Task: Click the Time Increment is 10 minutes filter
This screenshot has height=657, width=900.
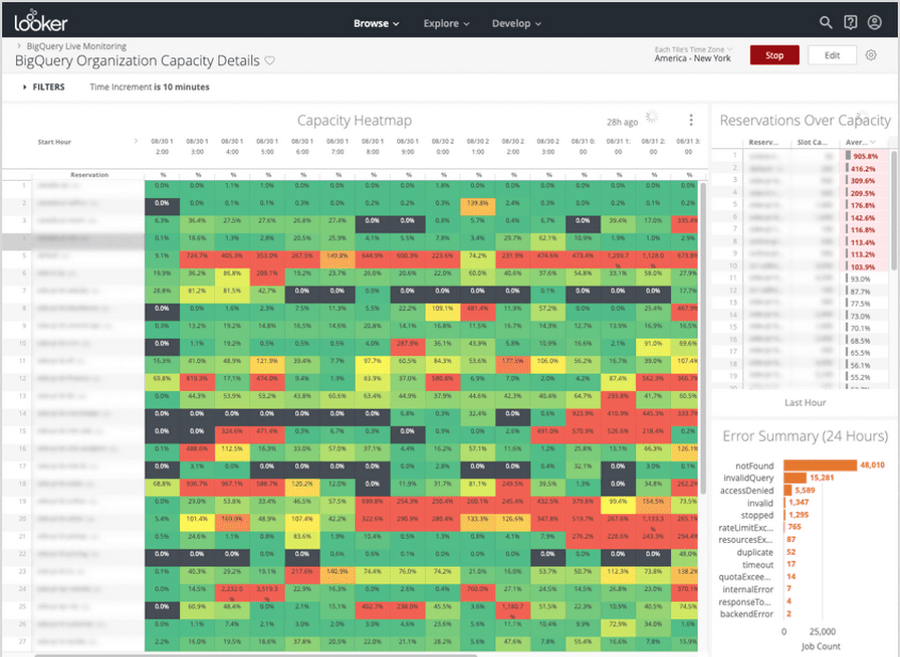Action: pos(149,87)
